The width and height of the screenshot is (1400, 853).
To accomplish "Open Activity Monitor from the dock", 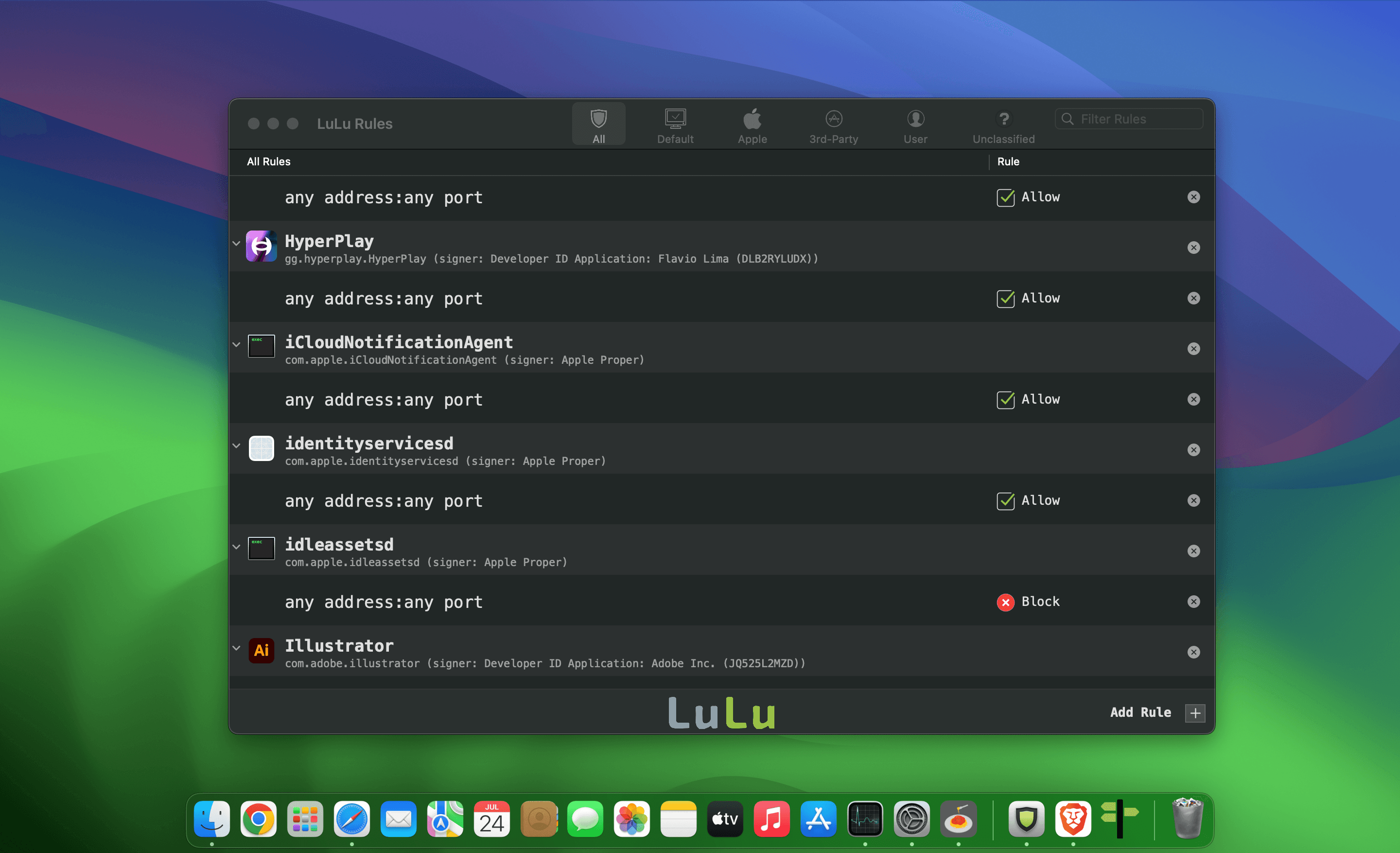I will (x=865, y=819).
